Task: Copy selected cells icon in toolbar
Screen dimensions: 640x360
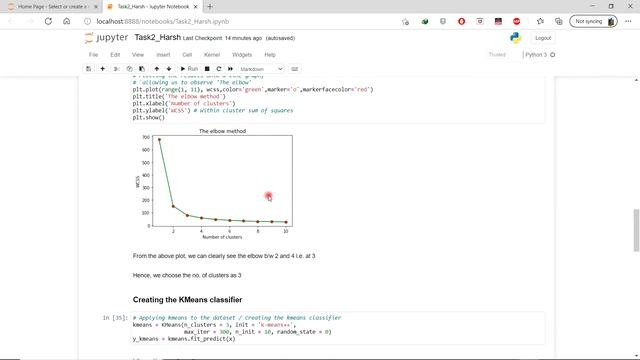Action: coord(129,69)
